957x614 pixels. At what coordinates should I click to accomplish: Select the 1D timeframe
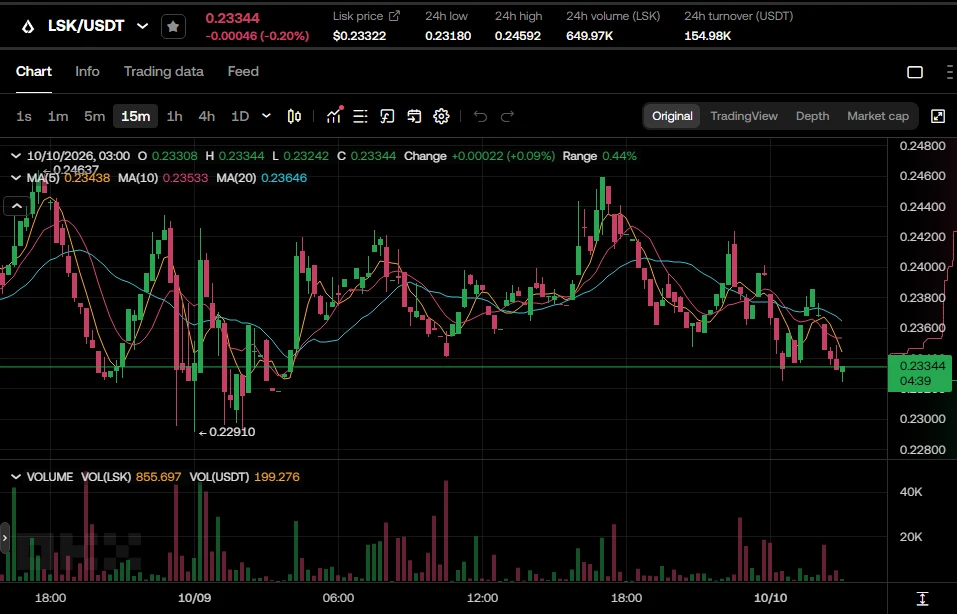[x=240, y=116]
